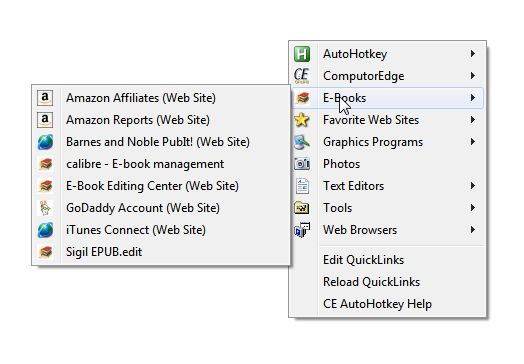Click the globe icon beside iTunes Connect

(x=45, y=230)
